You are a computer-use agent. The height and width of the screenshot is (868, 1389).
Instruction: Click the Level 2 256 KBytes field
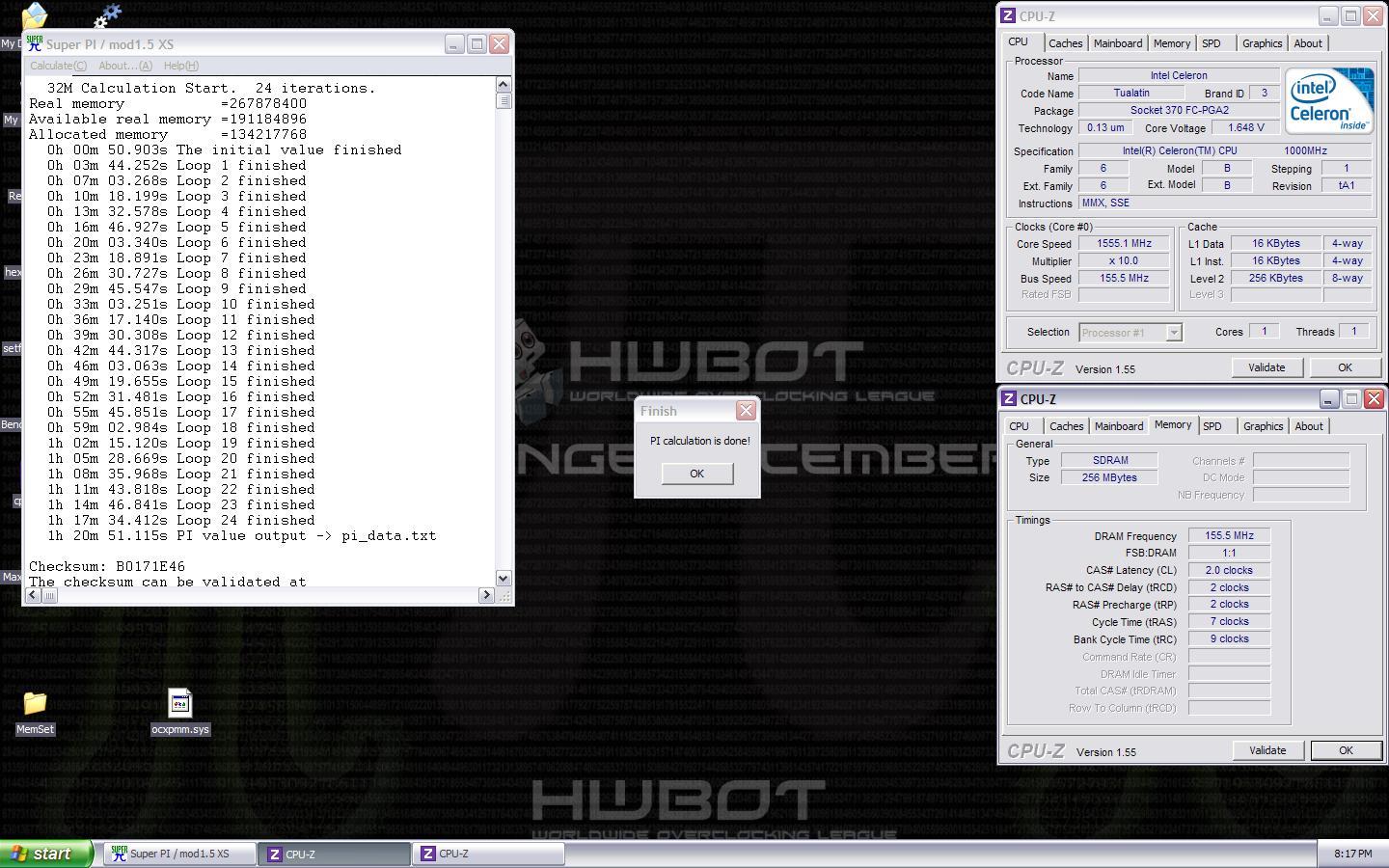(1275, 278)
